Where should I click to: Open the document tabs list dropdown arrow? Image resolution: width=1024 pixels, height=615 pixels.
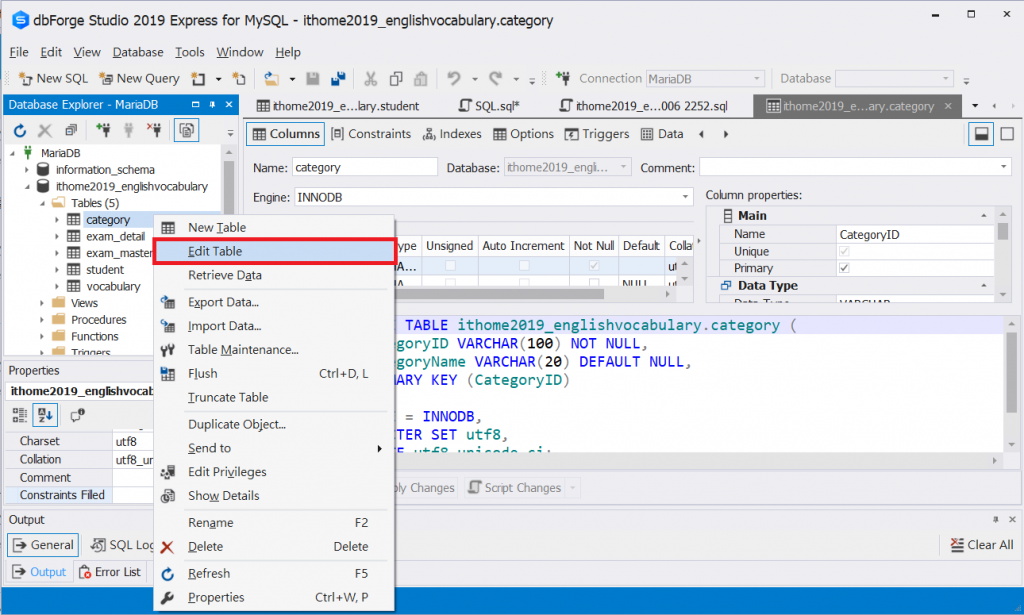(x=975, y=106)
